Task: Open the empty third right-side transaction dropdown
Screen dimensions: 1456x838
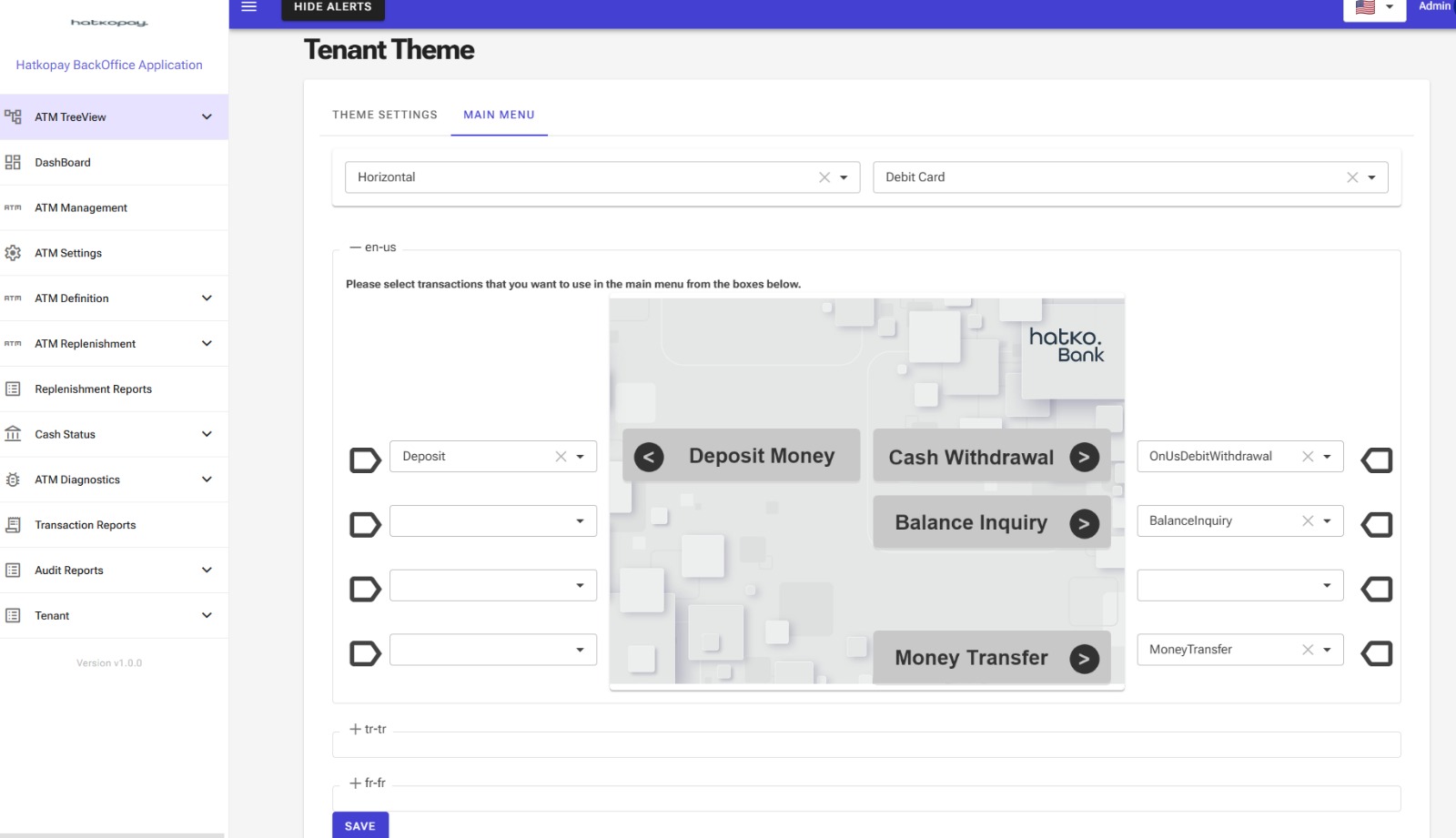Action: point(1327,585)
